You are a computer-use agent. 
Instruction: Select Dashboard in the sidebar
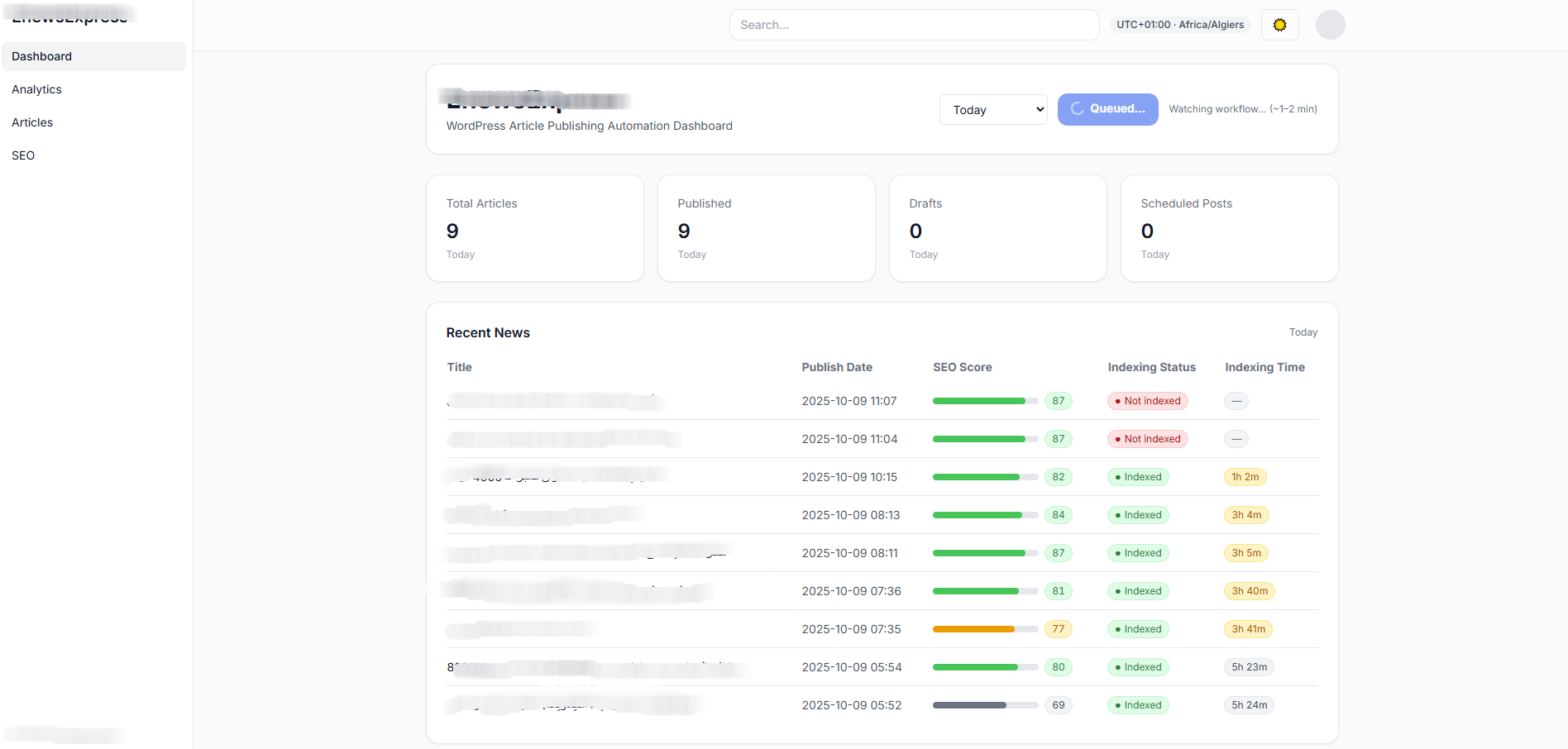pos(41,56)
